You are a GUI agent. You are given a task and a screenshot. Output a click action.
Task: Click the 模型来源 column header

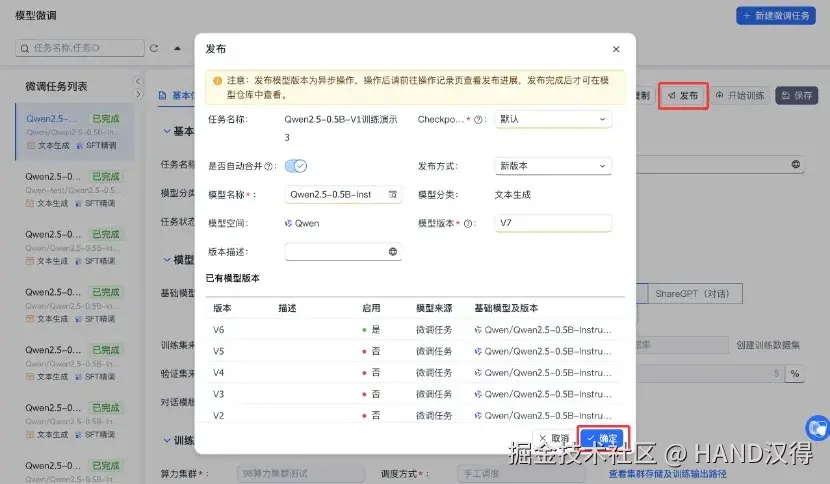point(434,308)
